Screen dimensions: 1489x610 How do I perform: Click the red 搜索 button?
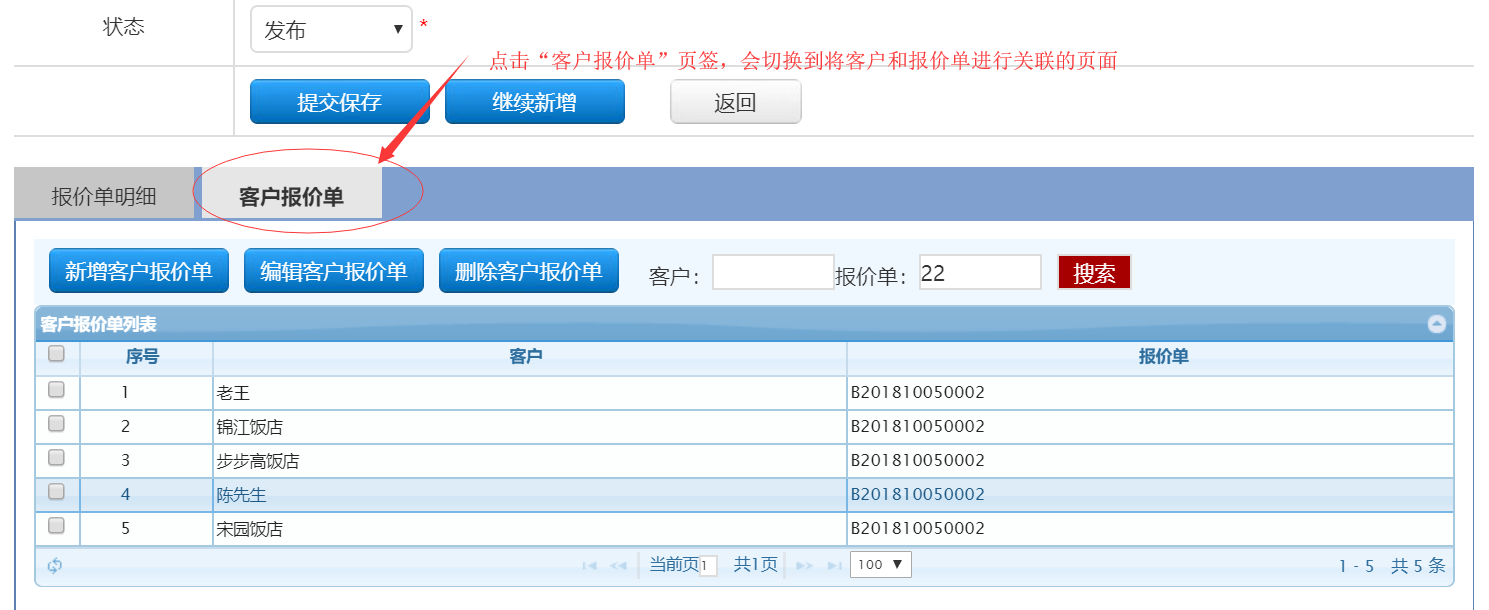(1094, 273)
